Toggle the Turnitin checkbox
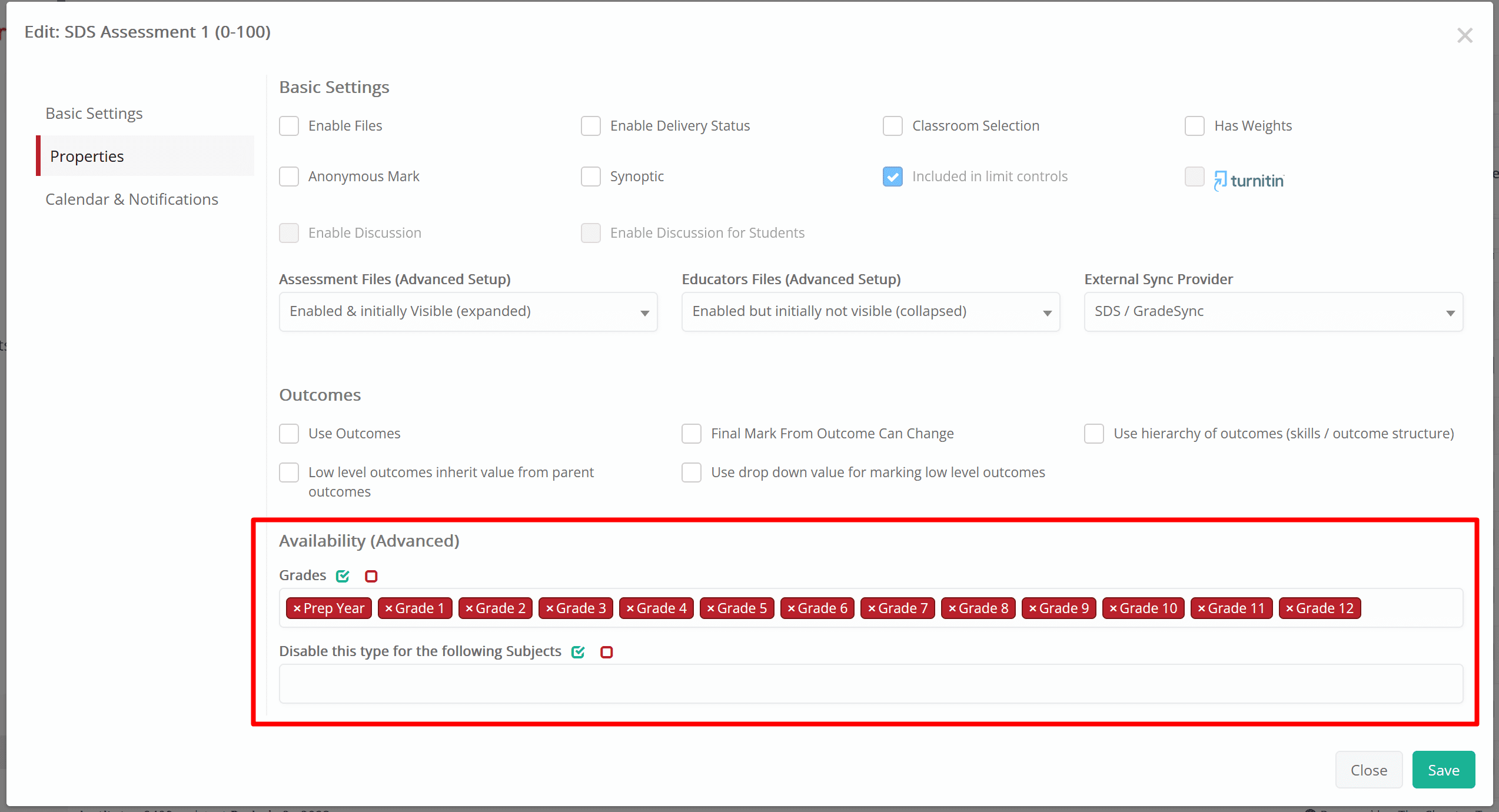Viewport: 1499px width, 812px height. tap(1195, 177)
